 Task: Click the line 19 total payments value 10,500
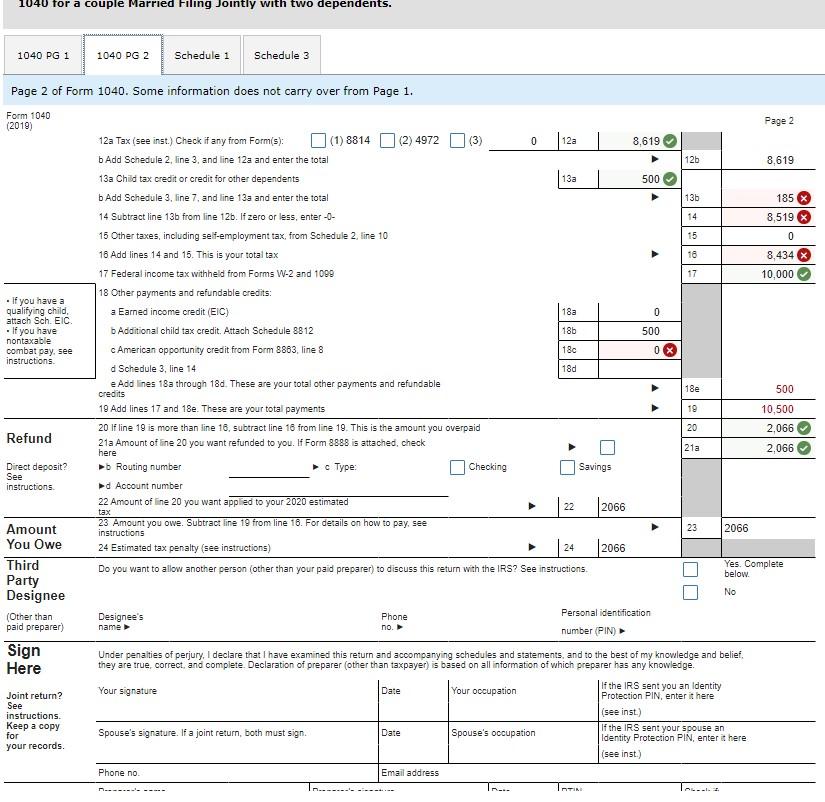tap(777, 409)
